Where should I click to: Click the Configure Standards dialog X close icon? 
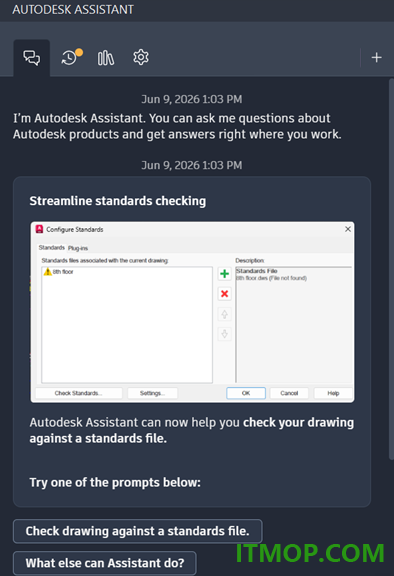coord(348,229)
